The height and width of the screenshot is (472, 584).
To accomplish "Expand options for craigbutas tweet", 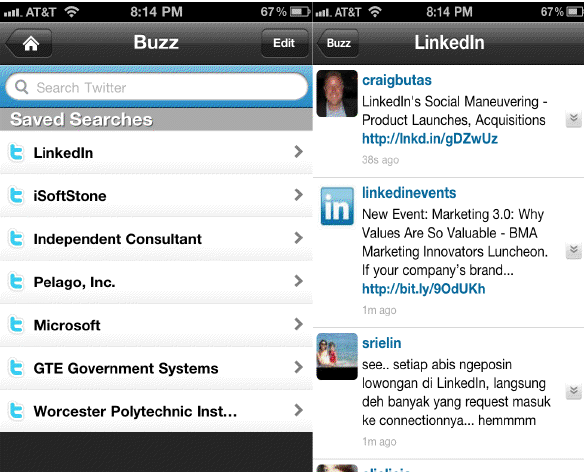I will click(574, 119).
